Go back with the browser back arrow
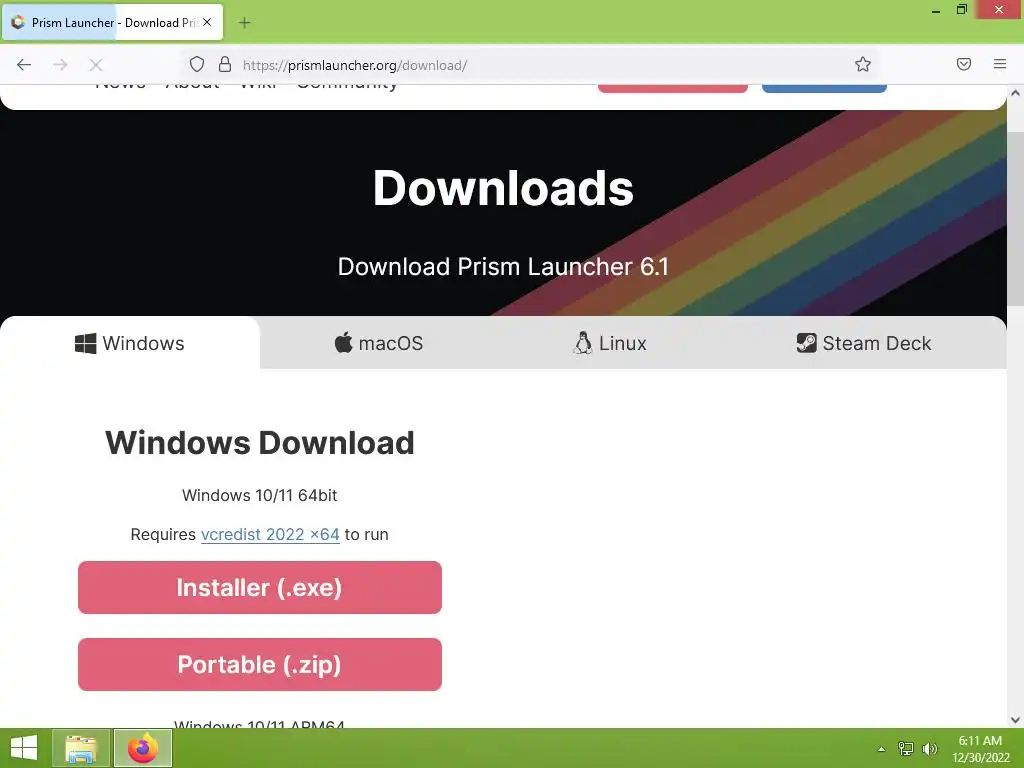This screenshot has height=768, width=1024. (24, 65)
